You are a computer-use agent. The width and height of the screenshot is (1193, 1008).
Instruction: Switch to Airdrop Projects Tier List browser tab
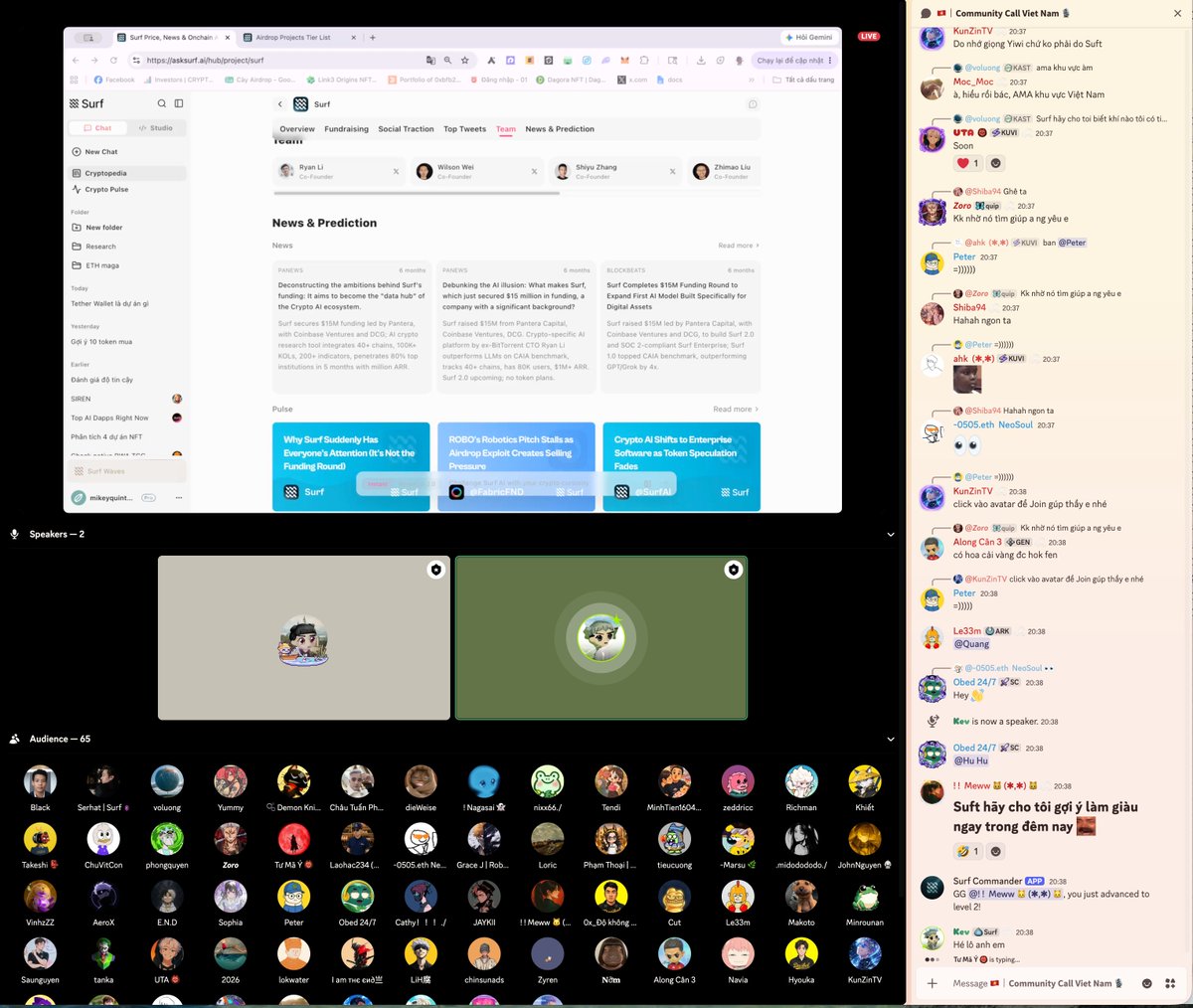coord(293,38)
